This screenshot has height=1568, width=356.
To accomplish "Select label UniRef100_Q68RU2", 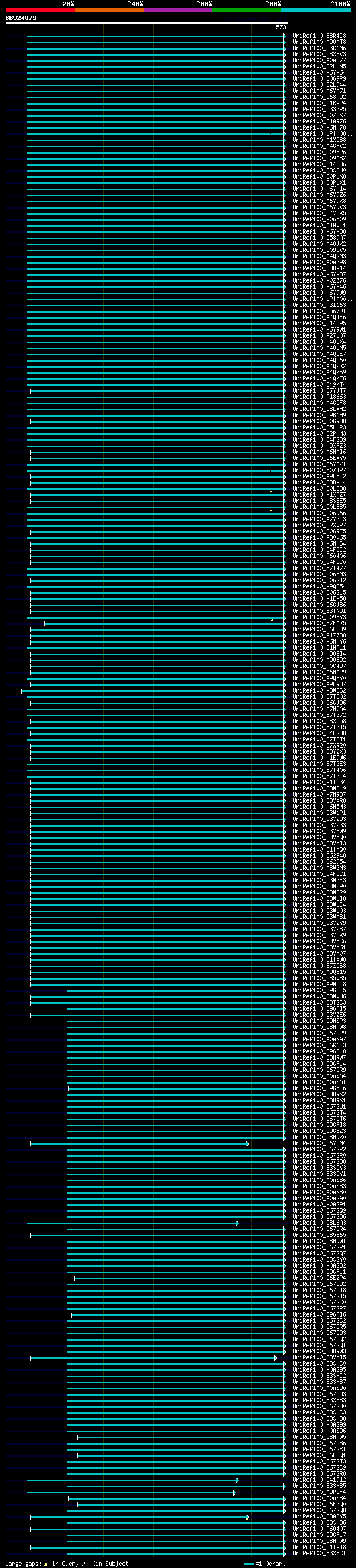I will (x=319, y=97).
